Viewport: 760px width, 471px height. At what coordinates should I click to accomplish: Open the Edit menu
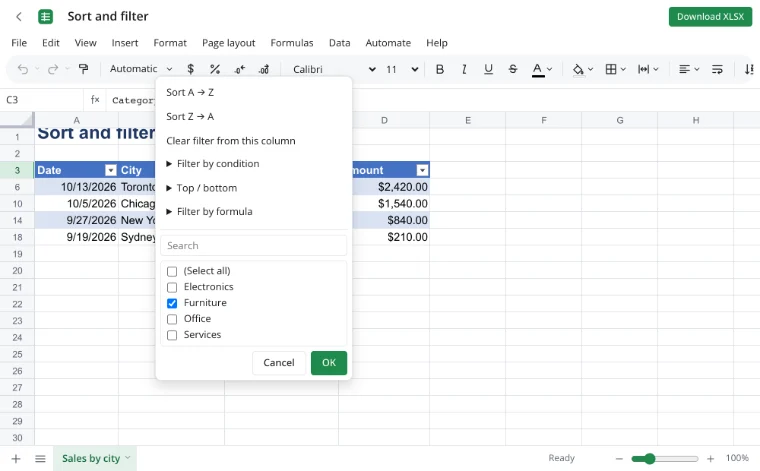pyautogui.click(x=50, y=43)
